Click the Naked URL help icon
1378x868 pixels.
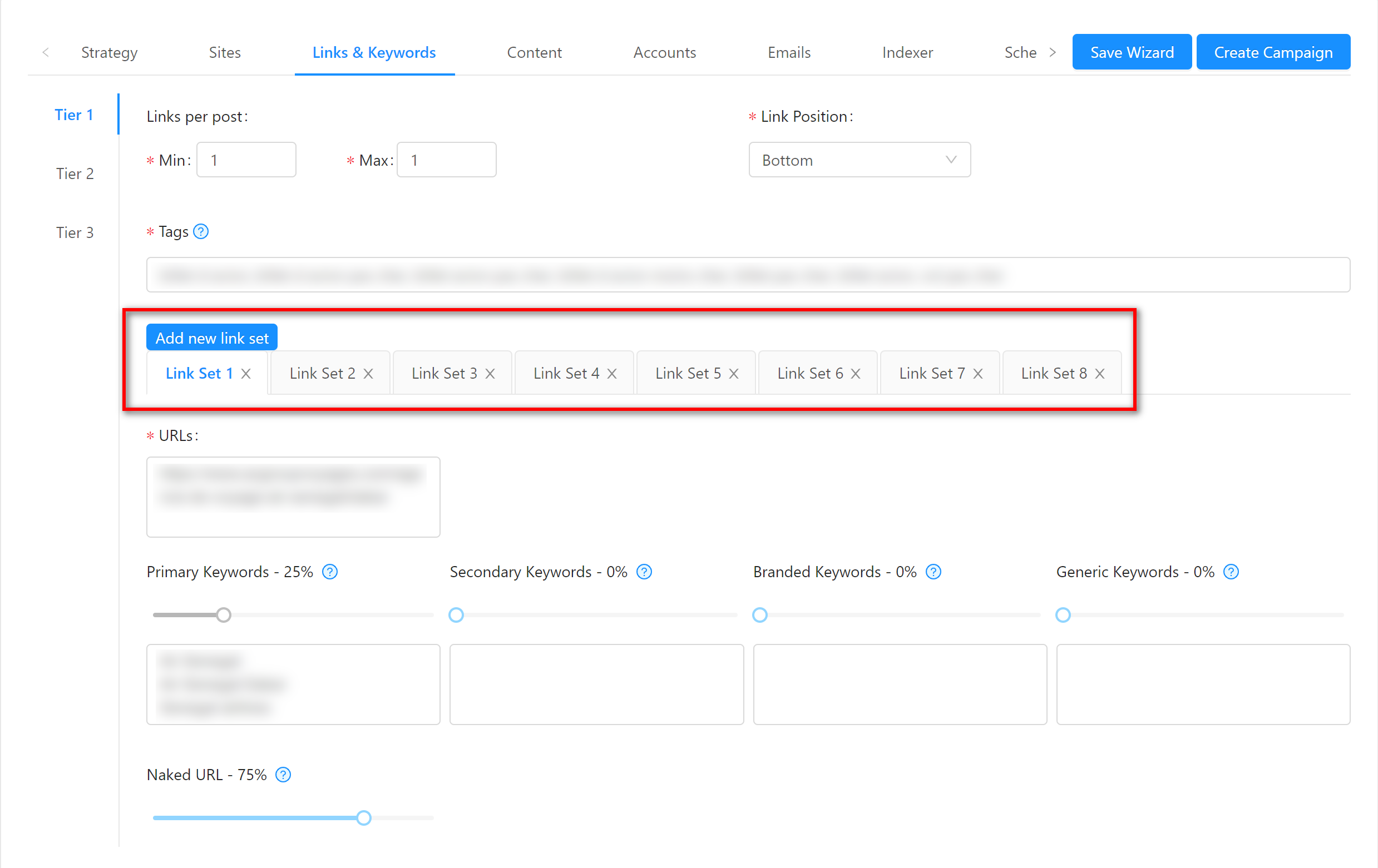[283, 775]
